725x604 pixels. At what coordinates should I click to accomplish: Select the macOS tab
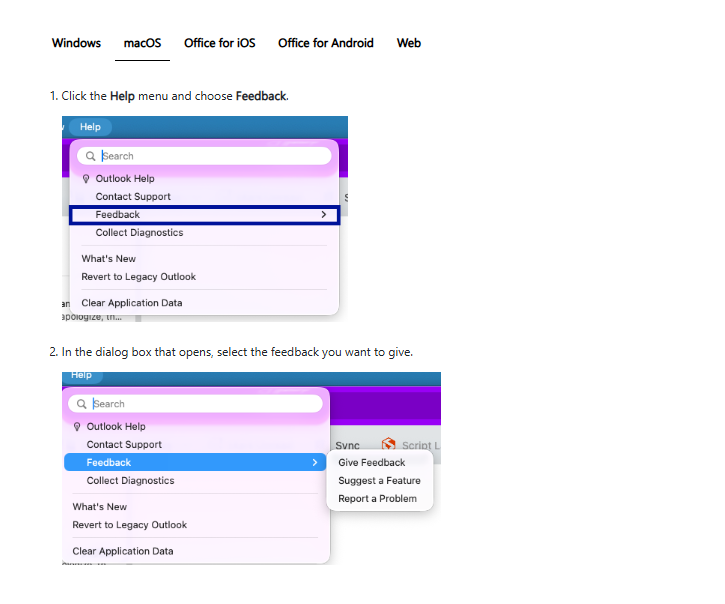click(x=142, y=43)
